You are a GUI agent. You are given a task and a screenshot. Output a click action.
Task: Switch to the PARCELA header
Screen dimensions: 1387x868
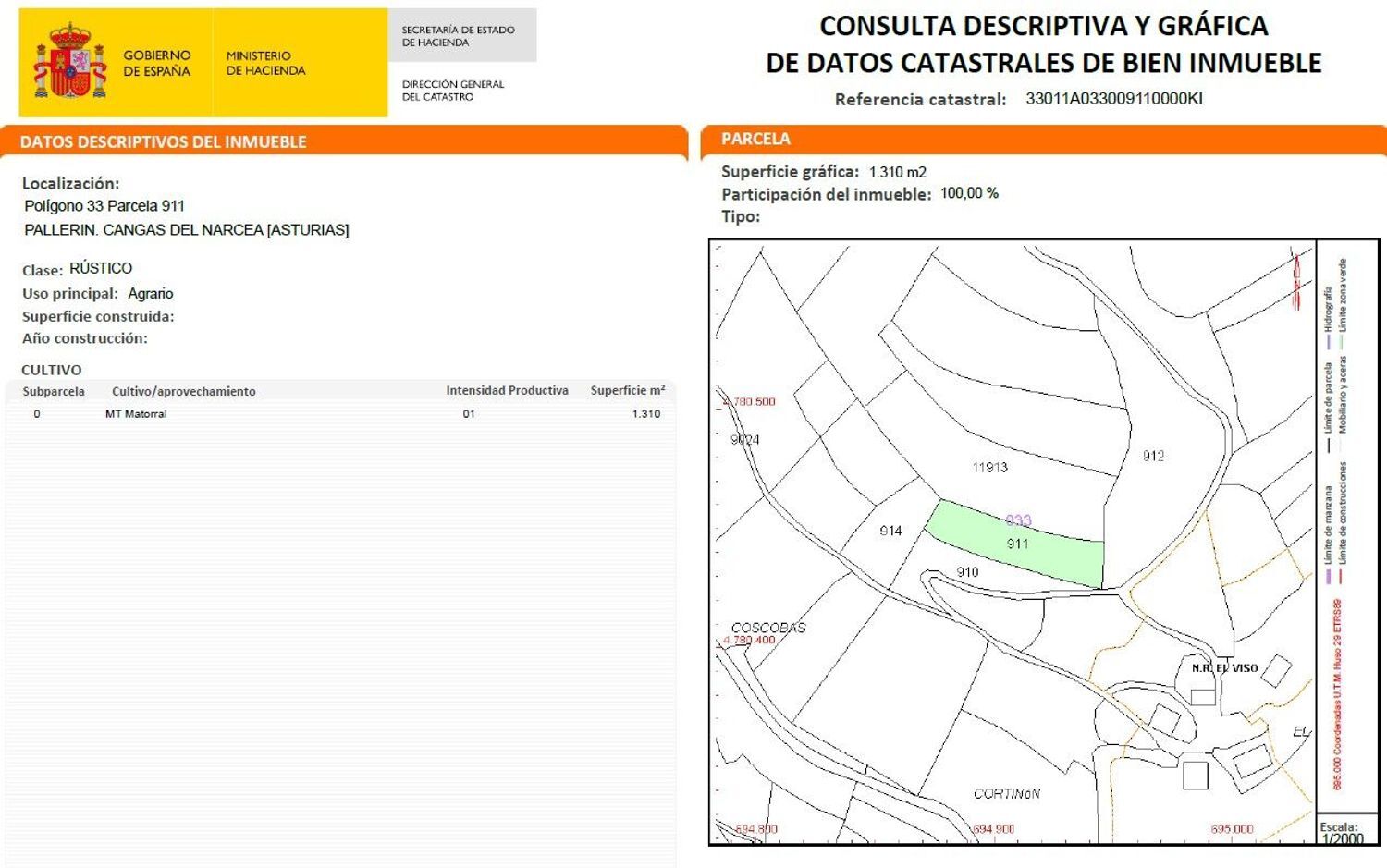tap(755, 139)
